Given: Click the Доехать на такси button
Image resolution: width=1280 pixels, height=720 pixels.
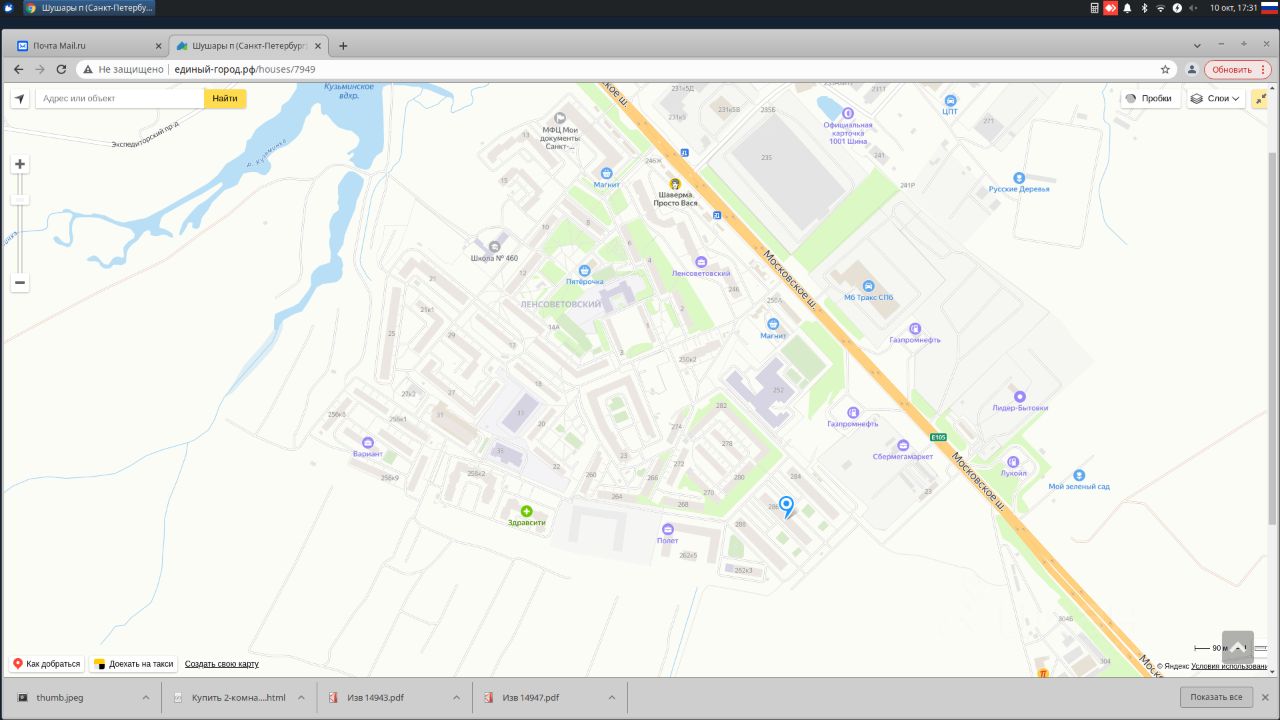Looking at the screenshot, I should [x=133, y=664].
